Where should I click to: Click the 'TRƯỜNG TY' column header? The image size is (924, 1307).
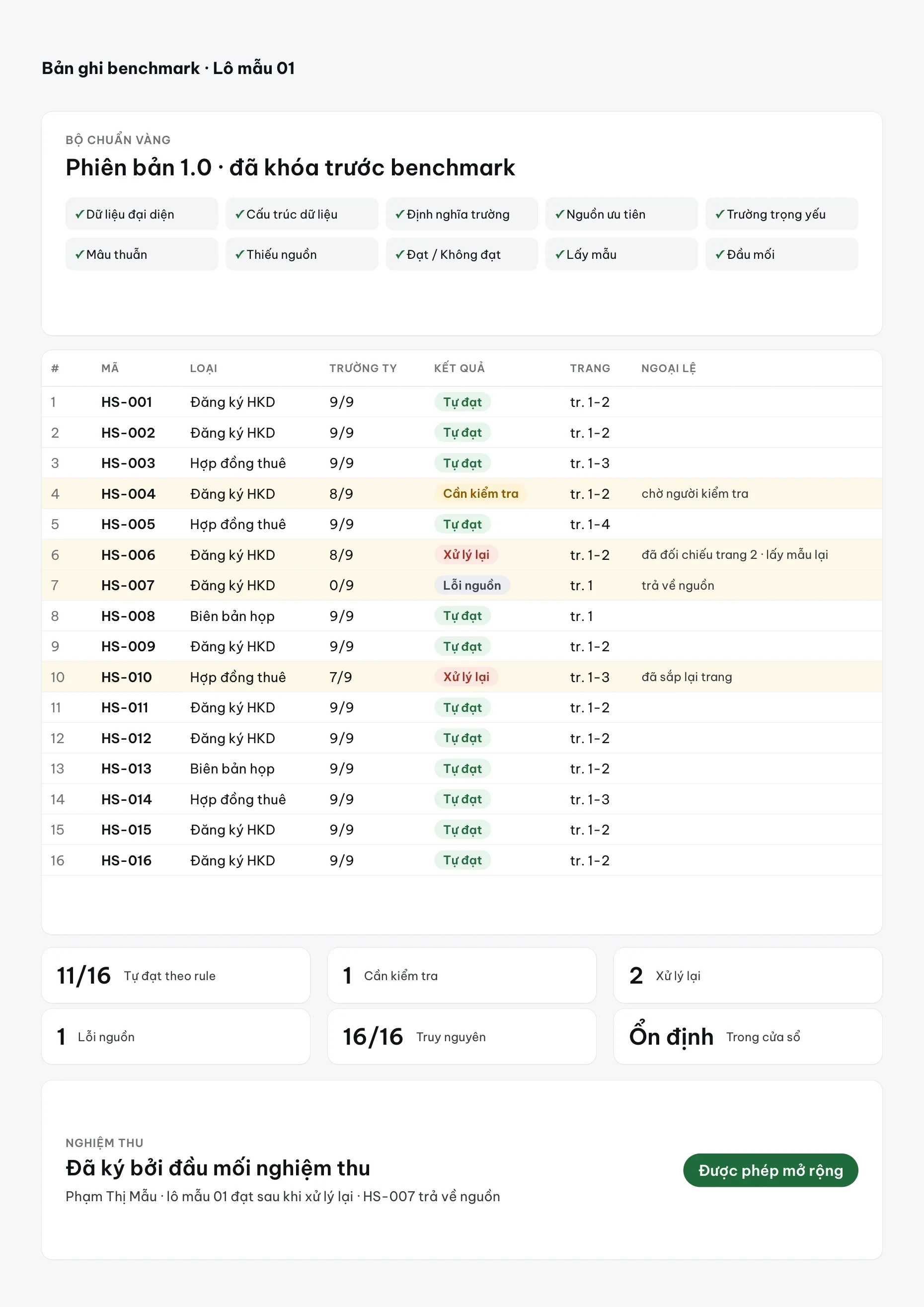tap(363, 368)
